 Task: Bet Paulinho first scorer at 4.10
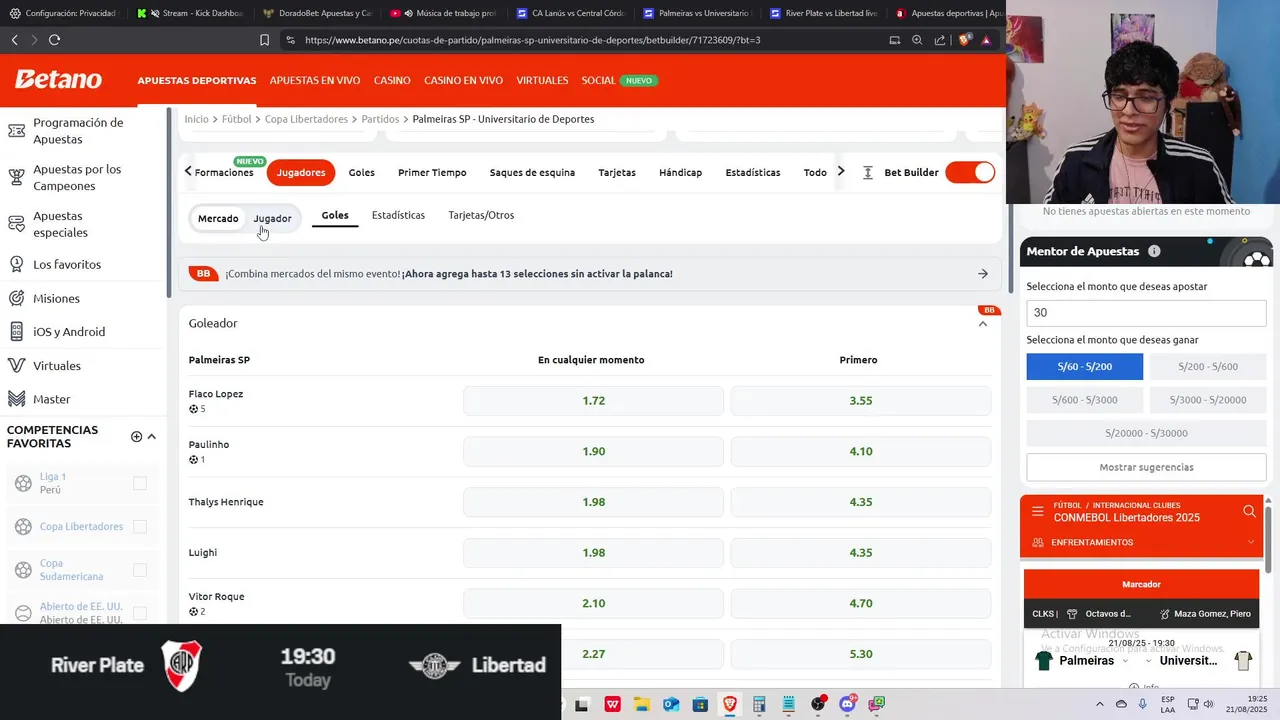(x=861, y=451)
